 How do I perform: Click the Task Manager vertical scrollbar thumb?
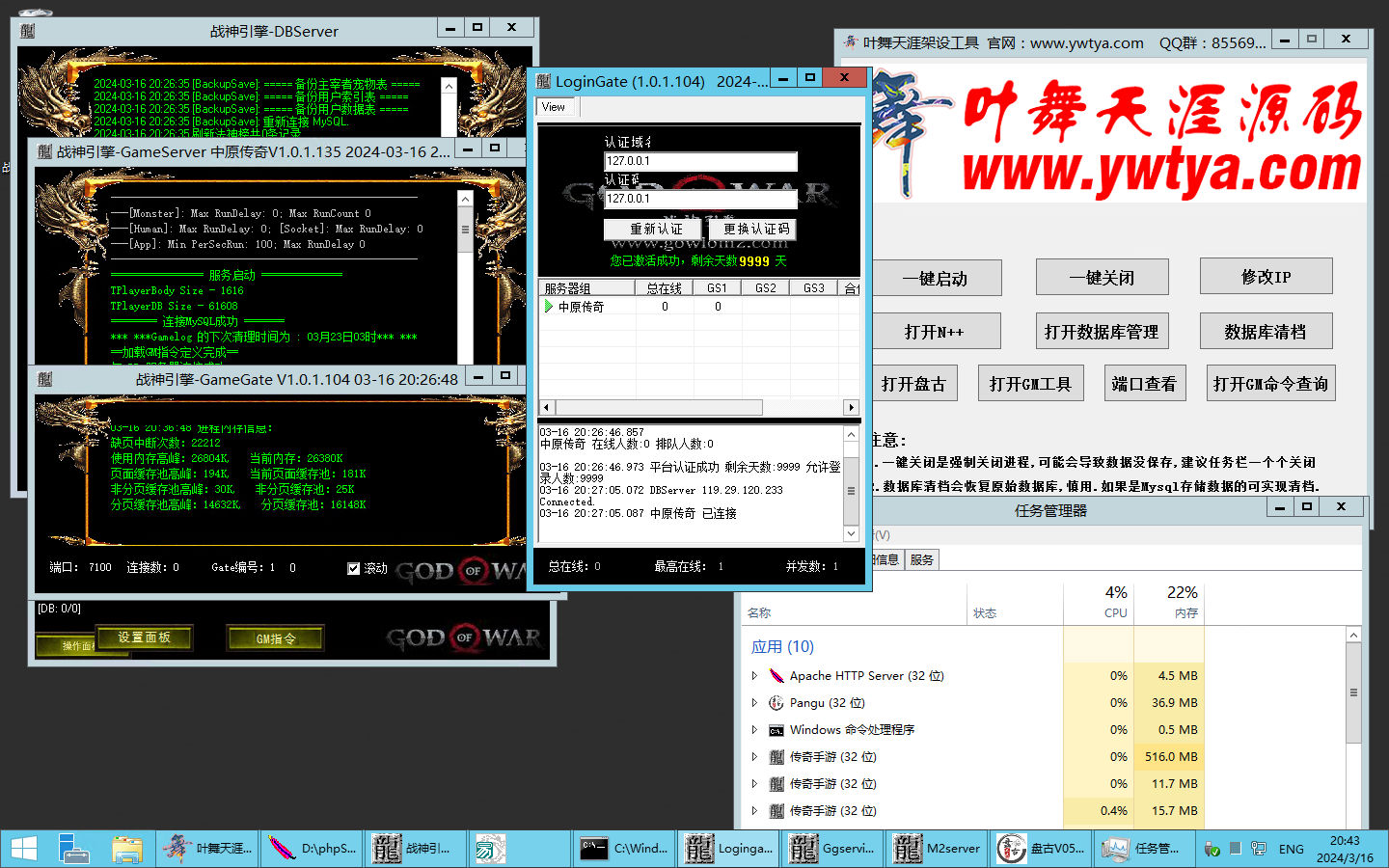[x=1353, y=692]
